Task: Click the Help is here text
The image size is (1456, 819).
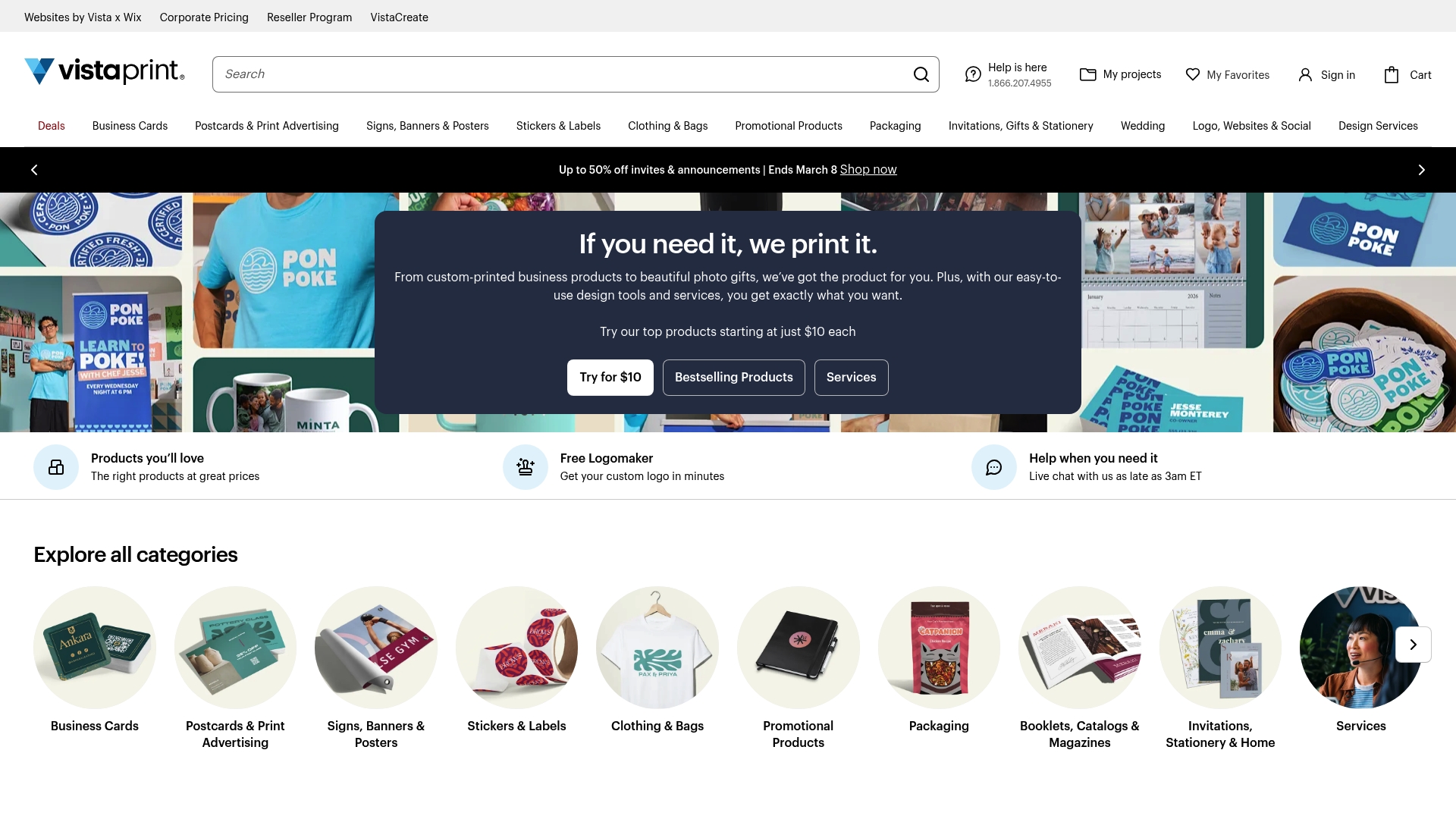Action: point(1018,67)
